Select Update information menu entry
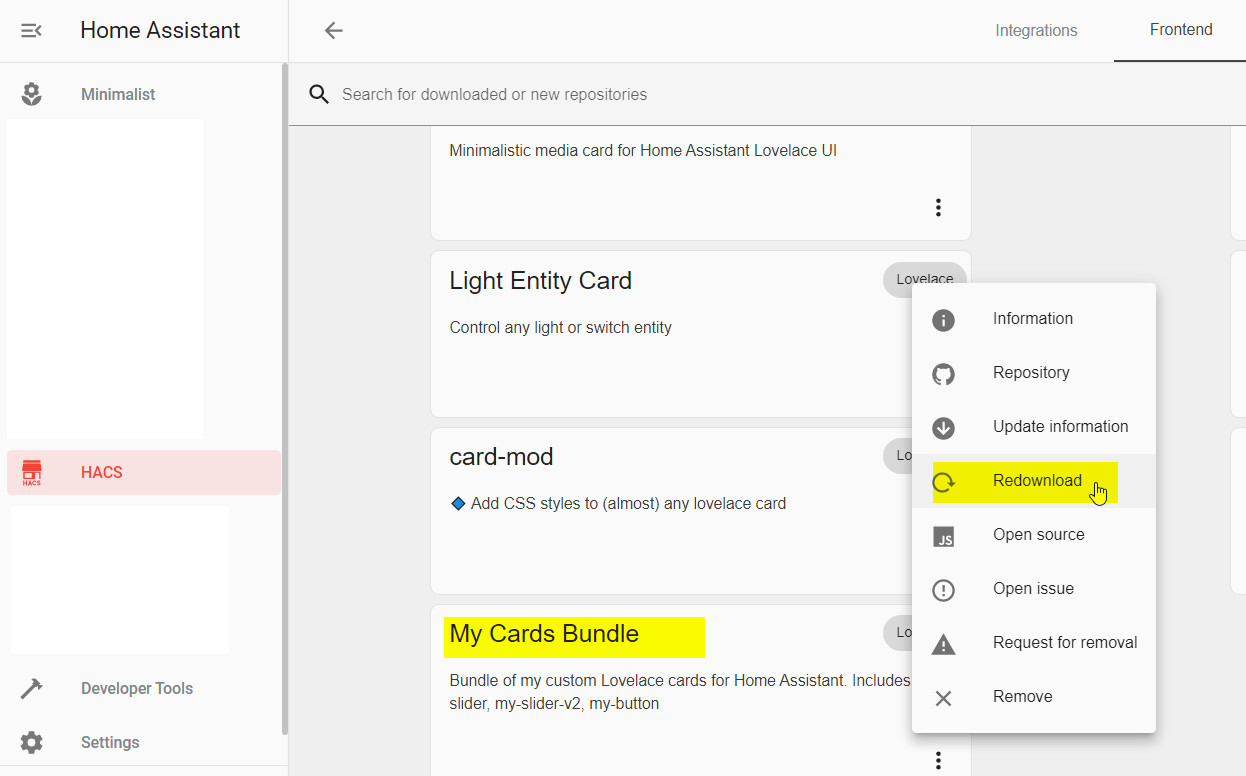Screen dimensions: 1246x776 [1034, 427]
